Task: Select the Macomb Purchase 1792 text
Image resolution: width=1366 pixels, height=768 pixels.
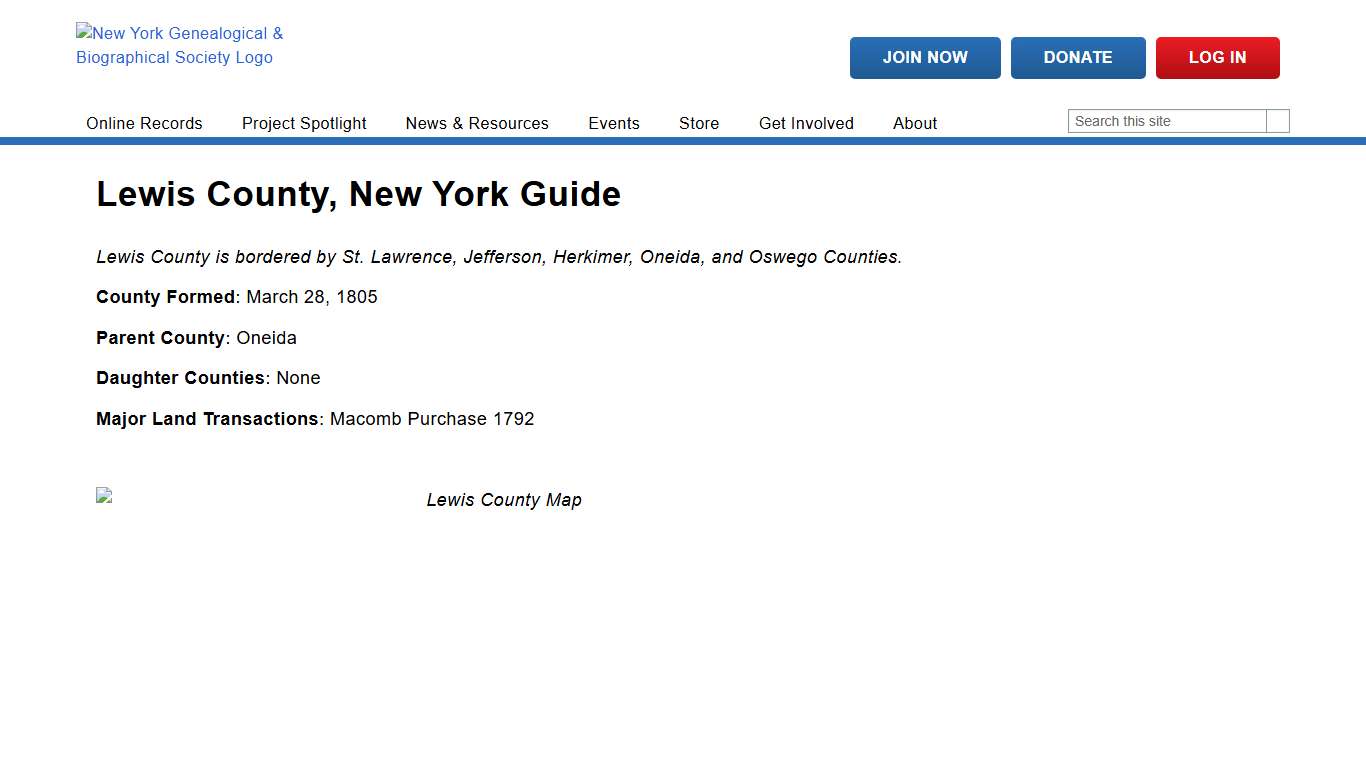Action: pyautogui.click(x=431, y=419)
